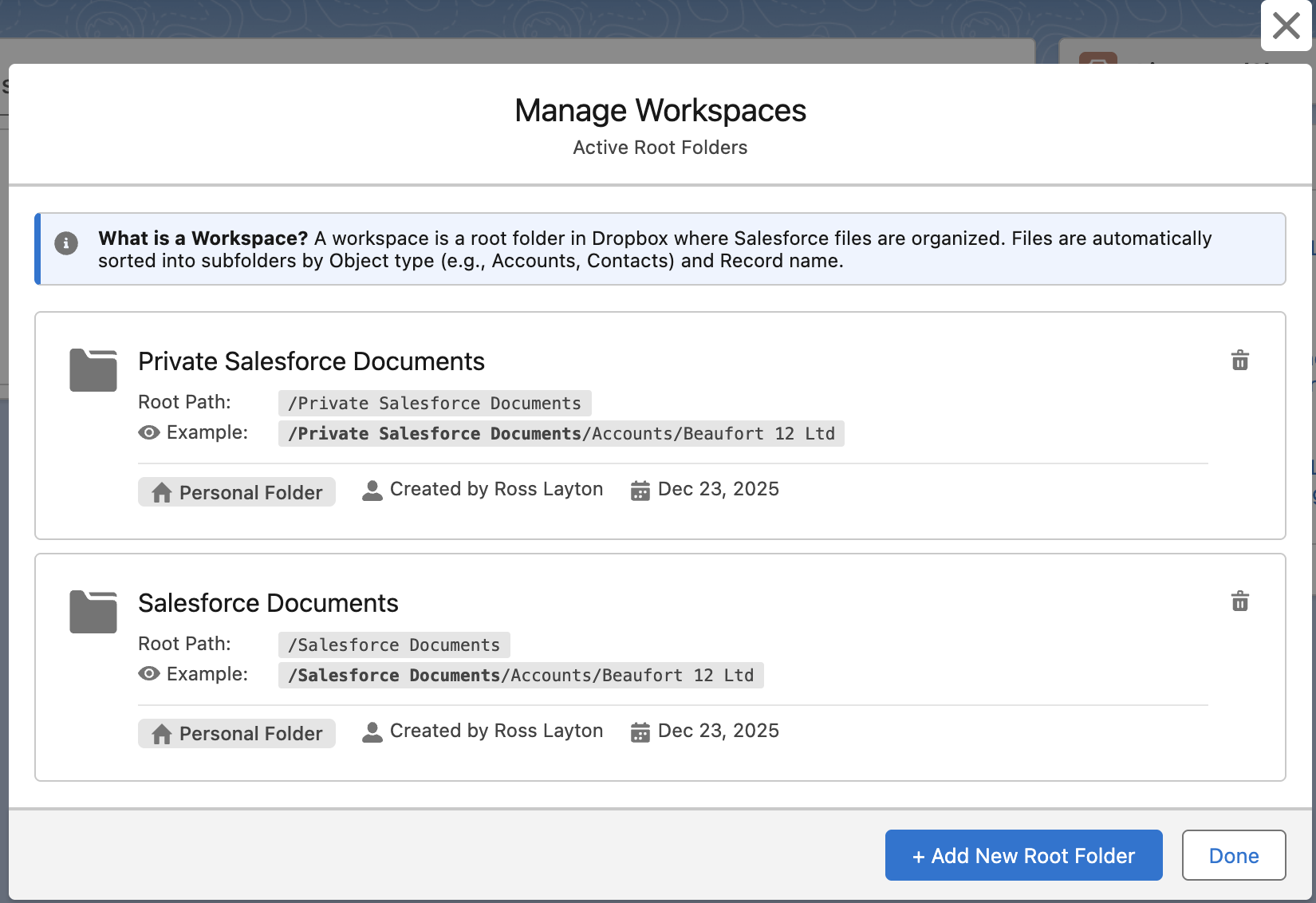
Task: Click the Private Salesforce Documents folder icon
Action: pos(93,370)
